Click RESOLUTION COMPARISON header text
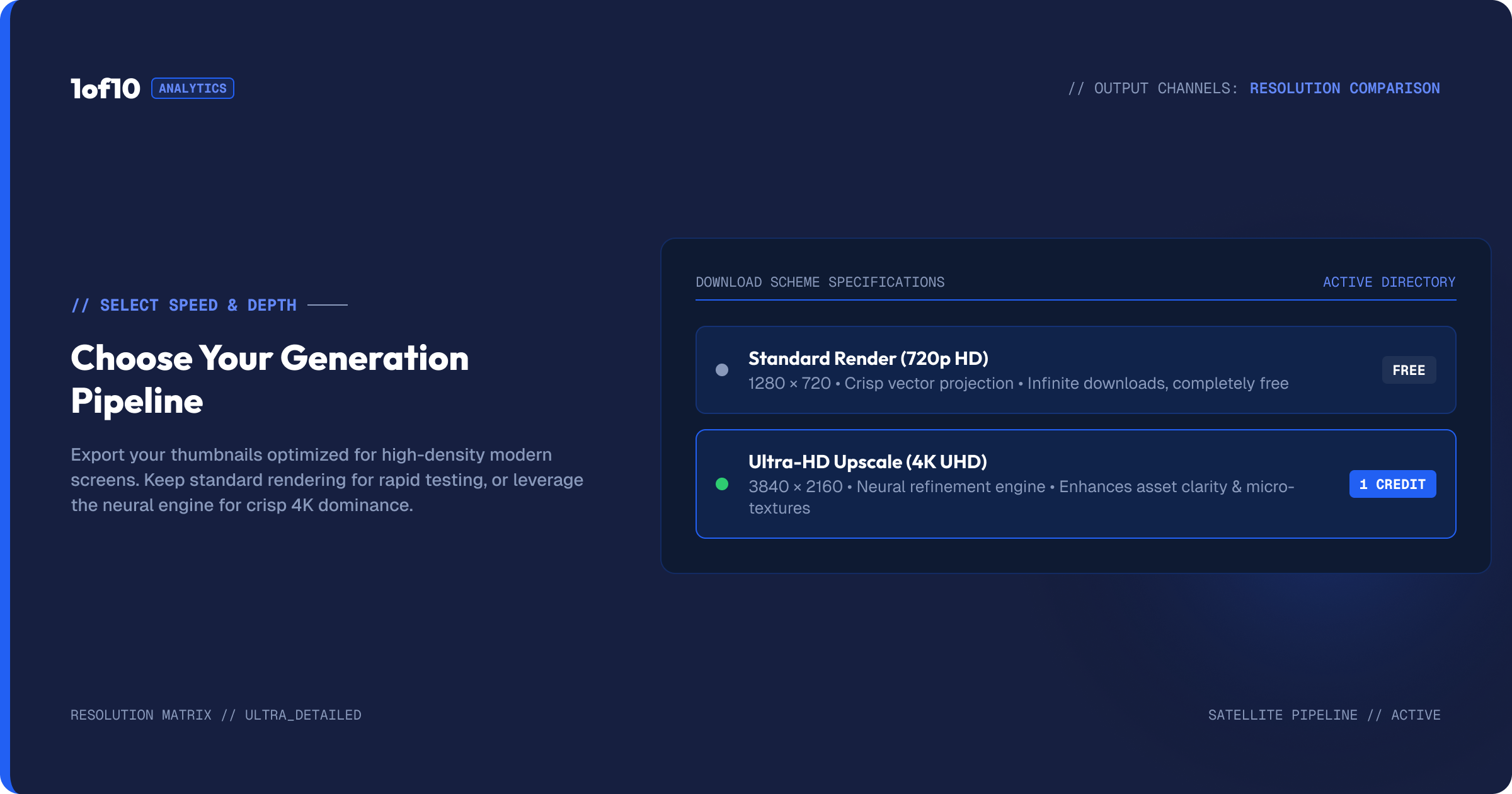The width and height of the screenshot is (1512, 794). (1345, 88)
